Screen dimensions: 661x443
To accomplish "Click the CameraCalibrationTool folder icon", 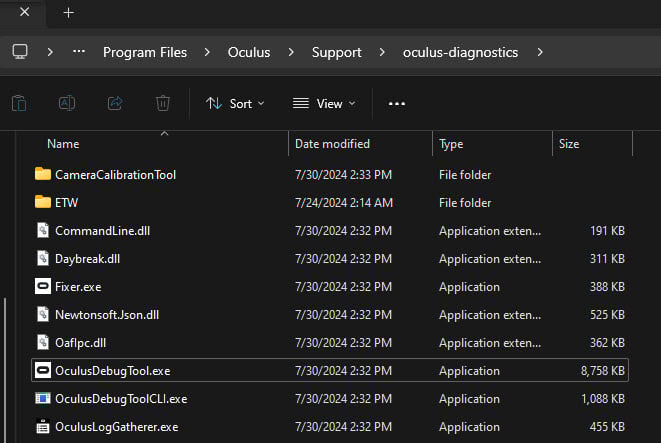I will (x=43, y=174).
